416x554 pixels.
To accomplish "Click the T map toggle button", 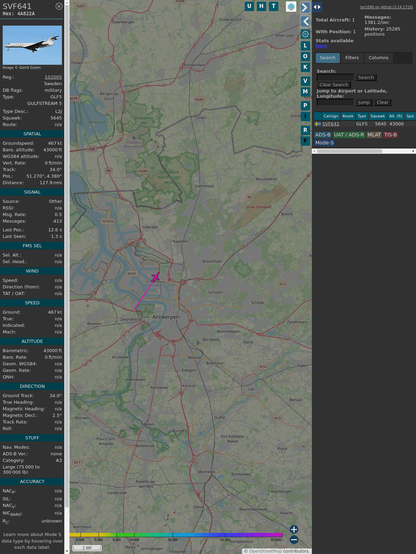I will click(x=273, y=6).
